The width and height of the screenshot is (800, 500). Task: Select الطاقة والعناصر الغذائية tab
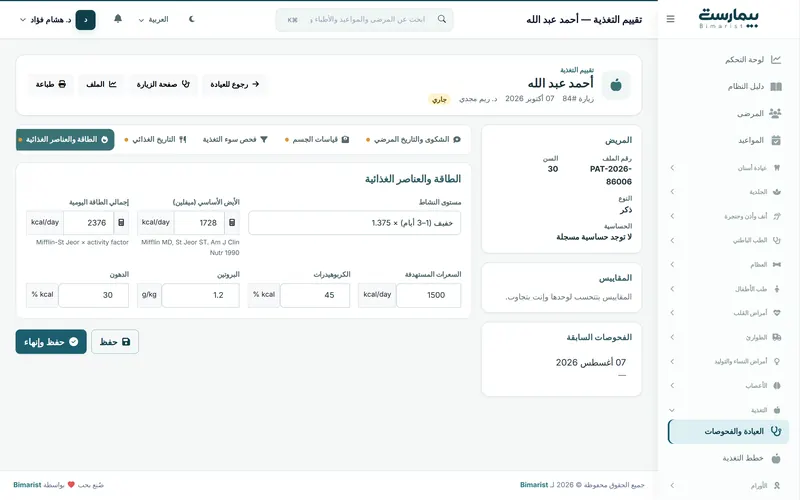click(x=65, y=140)
